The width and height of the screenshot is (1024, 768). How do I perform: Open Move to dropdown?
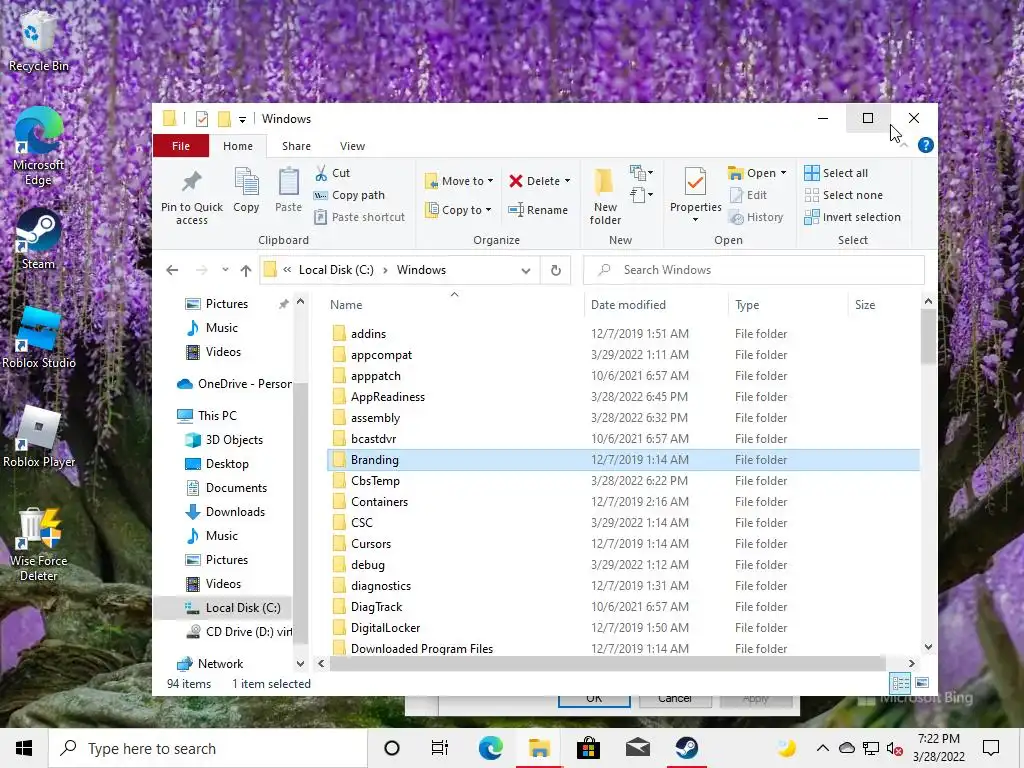point(459,181)
